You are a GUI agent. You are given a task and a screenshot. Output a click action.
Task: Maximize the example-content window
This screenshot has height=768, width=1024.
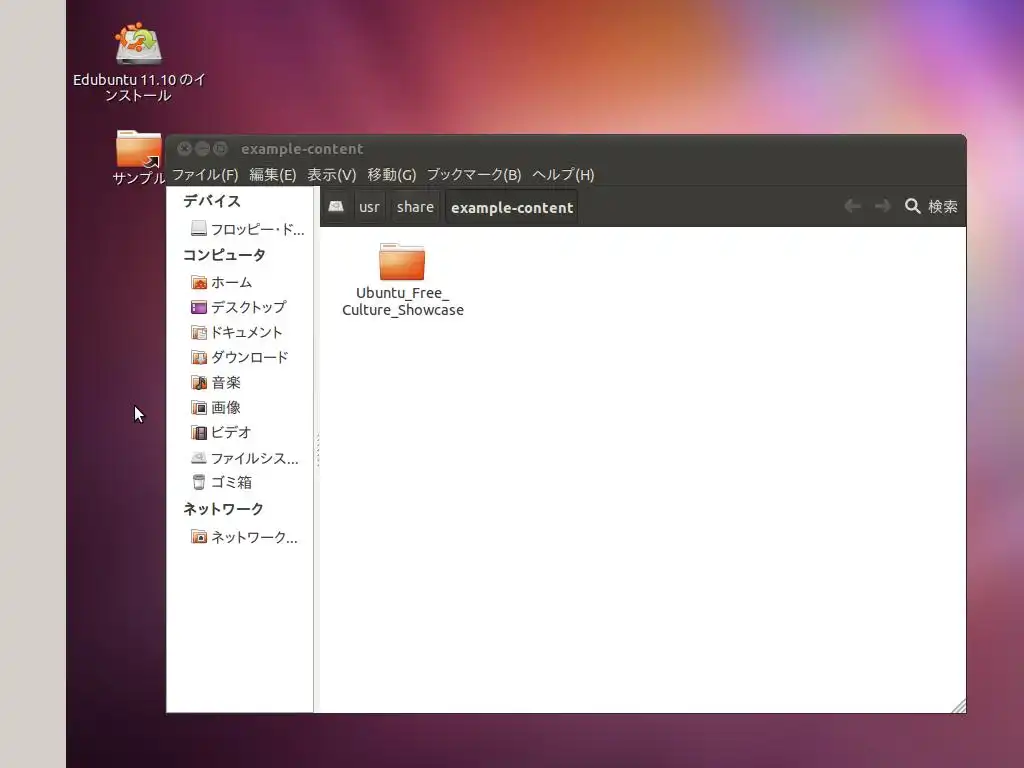(221, 148)
